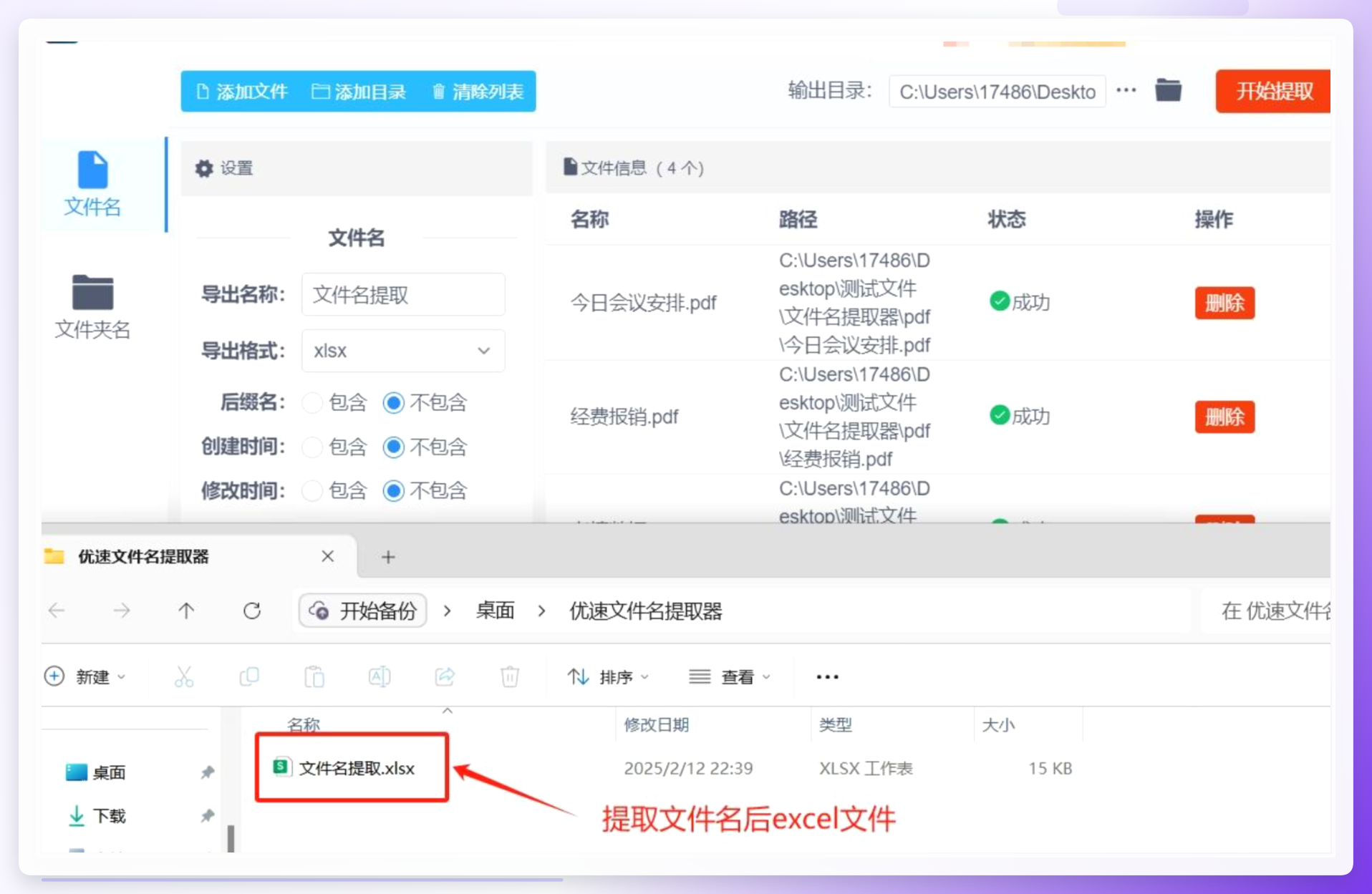Click the 添加目录 button
The height and width of the screenshot is (894, 1372).
(x=359, y=92)
